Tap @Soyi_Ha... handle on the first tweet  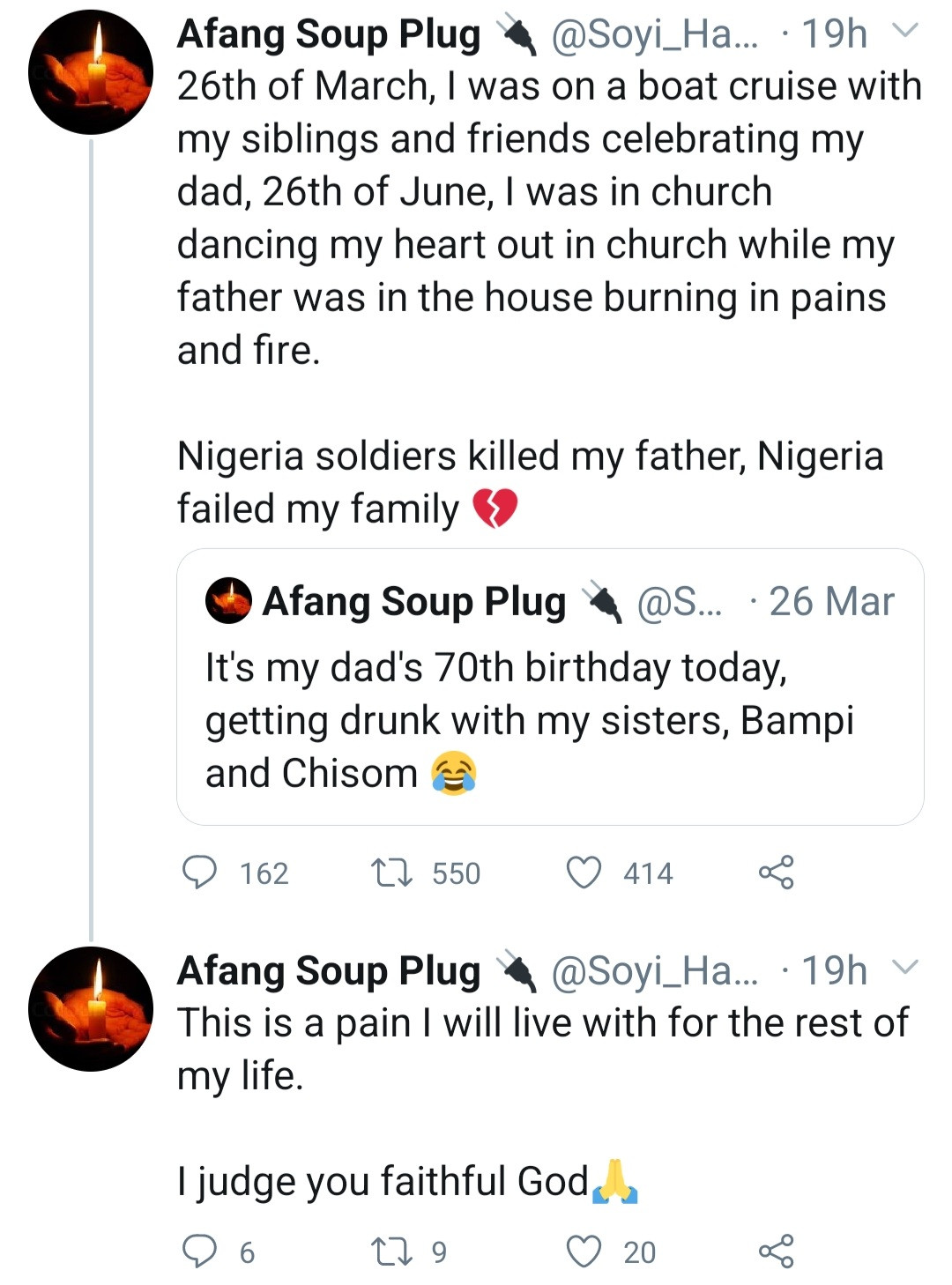(x=654, y=34)
